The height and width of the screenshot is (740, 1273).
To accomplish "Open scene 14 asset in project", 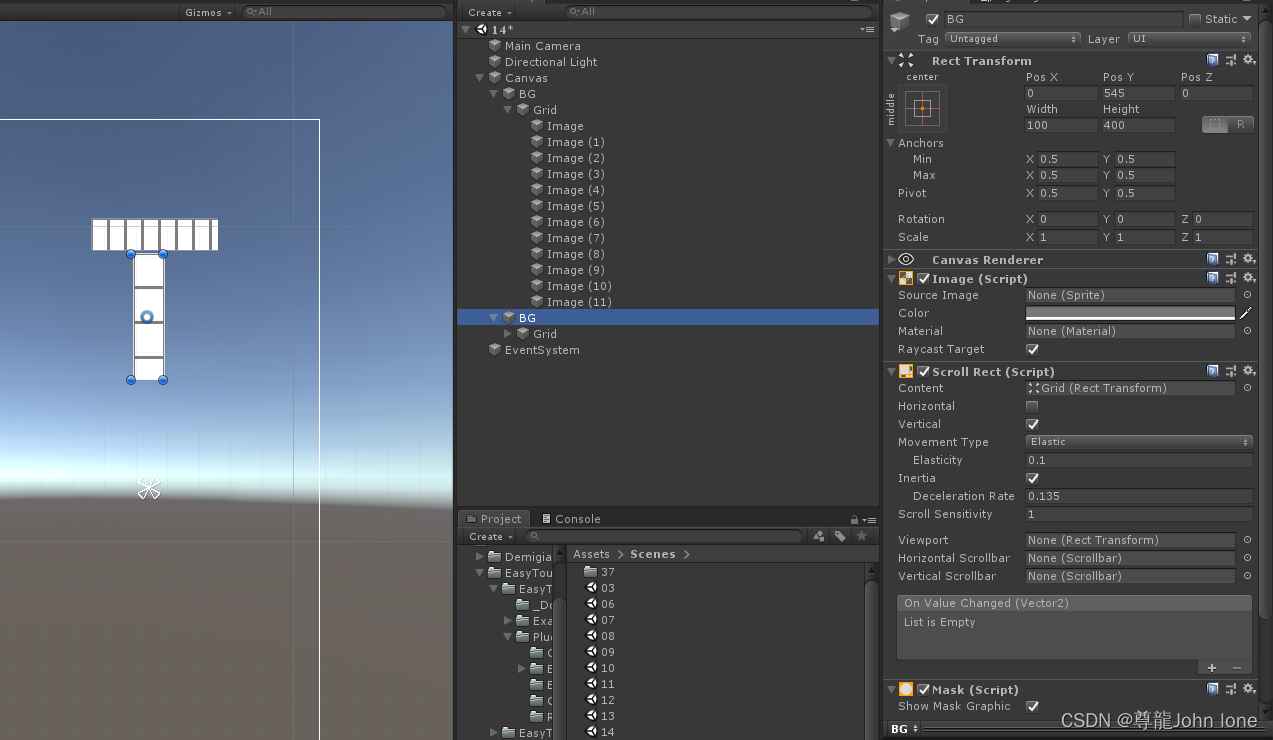I will (x=600, y=732).
